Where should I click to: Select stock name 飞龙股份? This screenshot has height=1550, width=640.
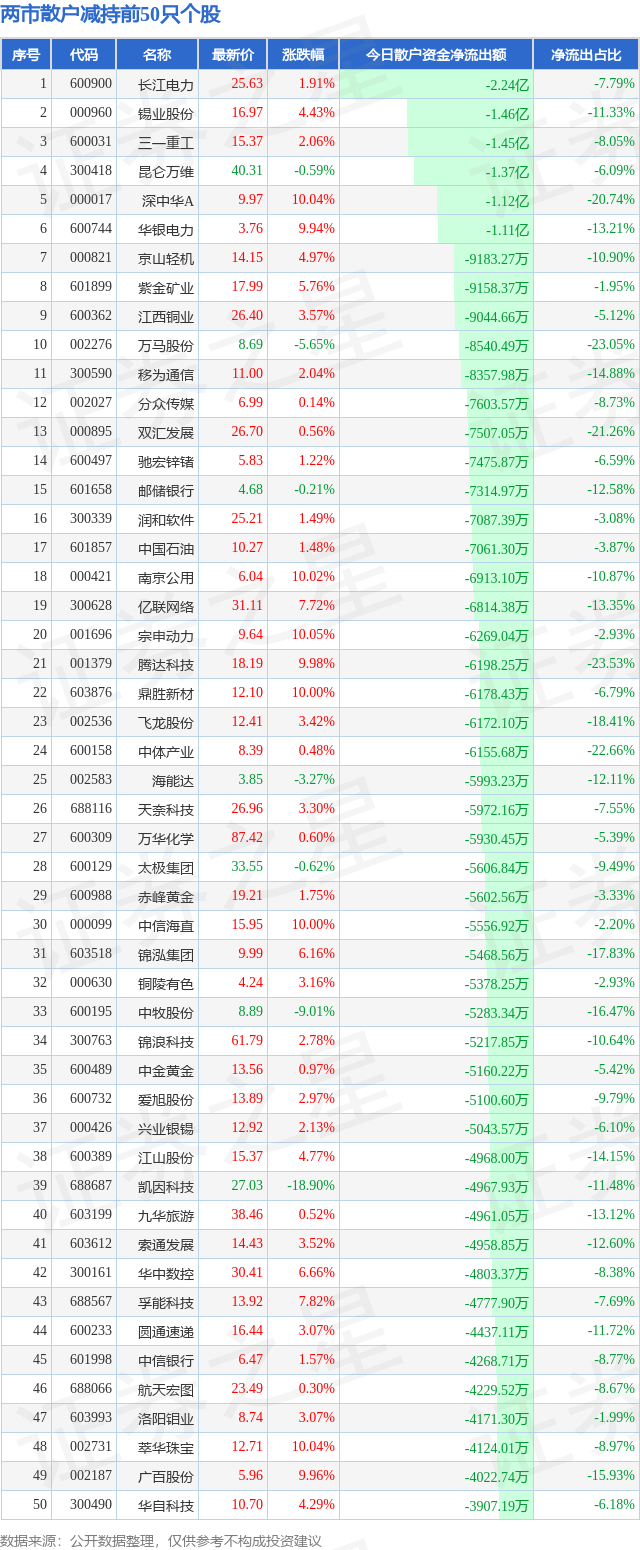pyautogui.click(x=166, y=723)
